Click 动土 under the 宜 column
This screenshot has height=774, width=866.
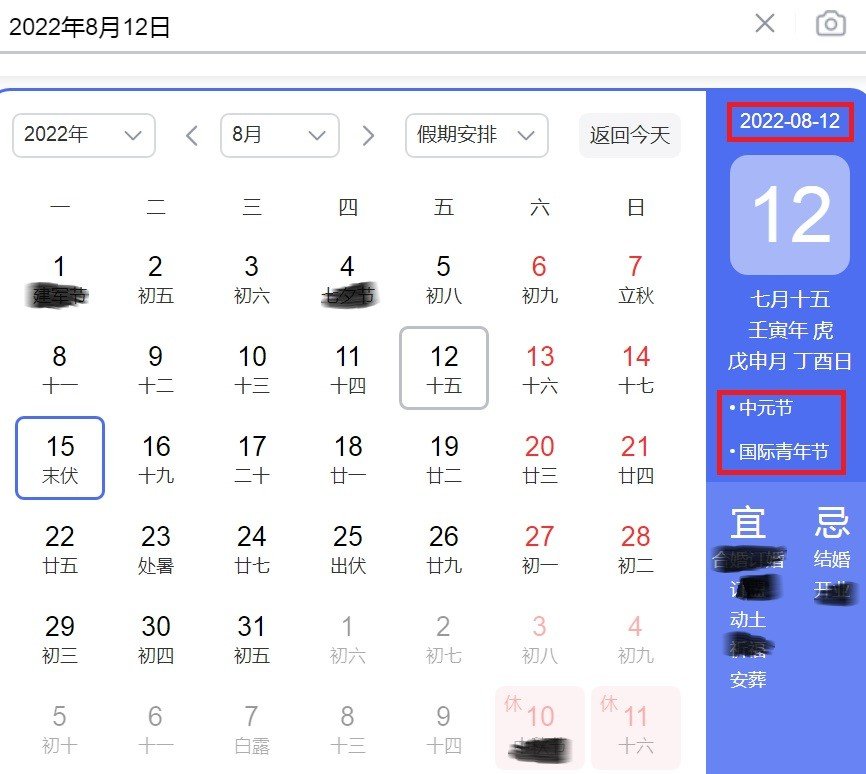746,620
